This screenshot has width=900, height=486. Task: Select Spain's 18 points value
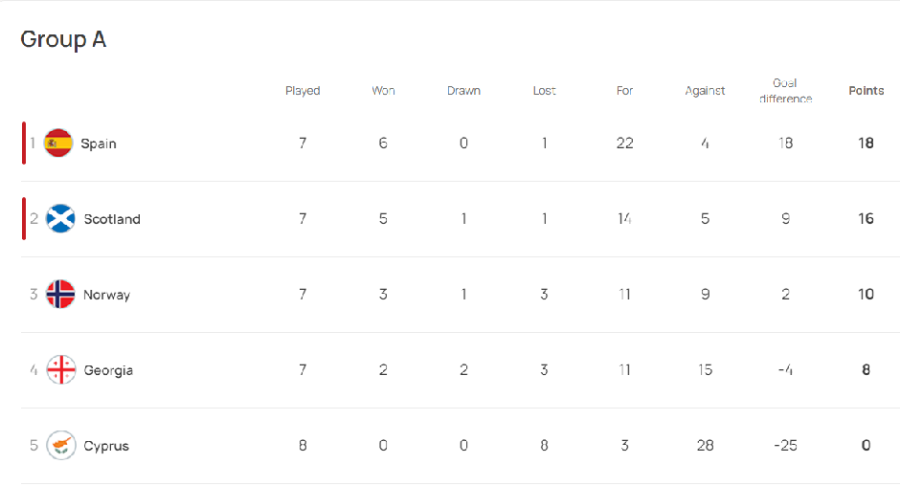pos(866,143)
